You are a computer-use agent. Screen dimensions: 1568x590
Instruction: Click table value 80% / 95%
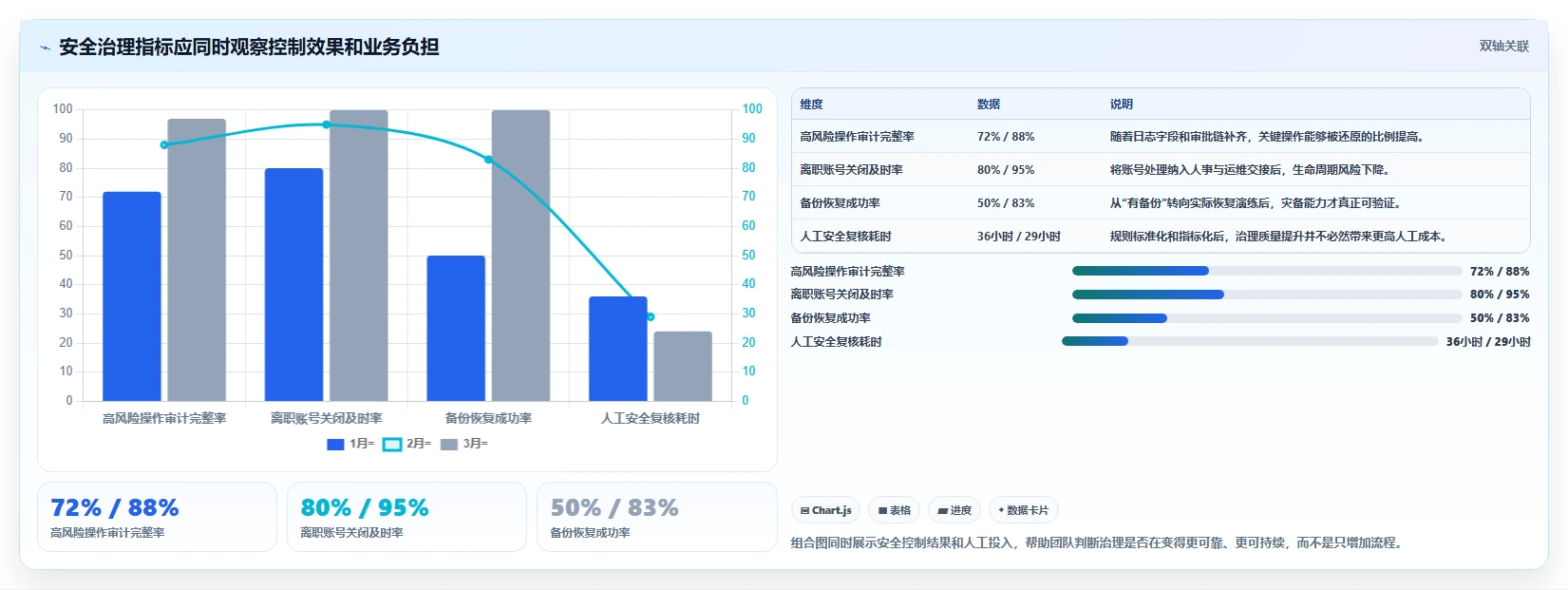pyautogui.click(x=1006, y=170)
